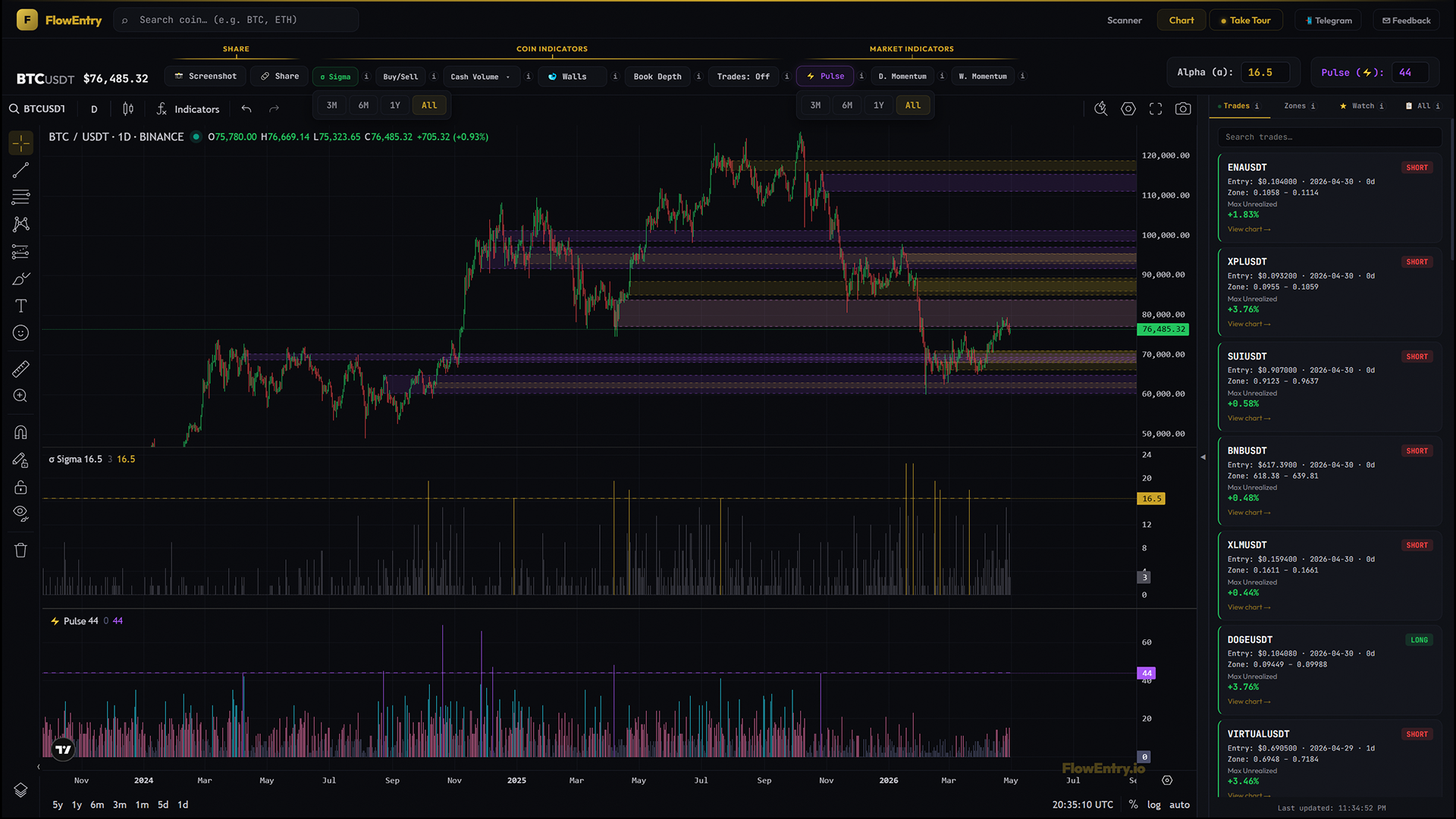Viewport: 1456px width, 819px height.
Task: Open the emoji icons tool
Action: 20,333
